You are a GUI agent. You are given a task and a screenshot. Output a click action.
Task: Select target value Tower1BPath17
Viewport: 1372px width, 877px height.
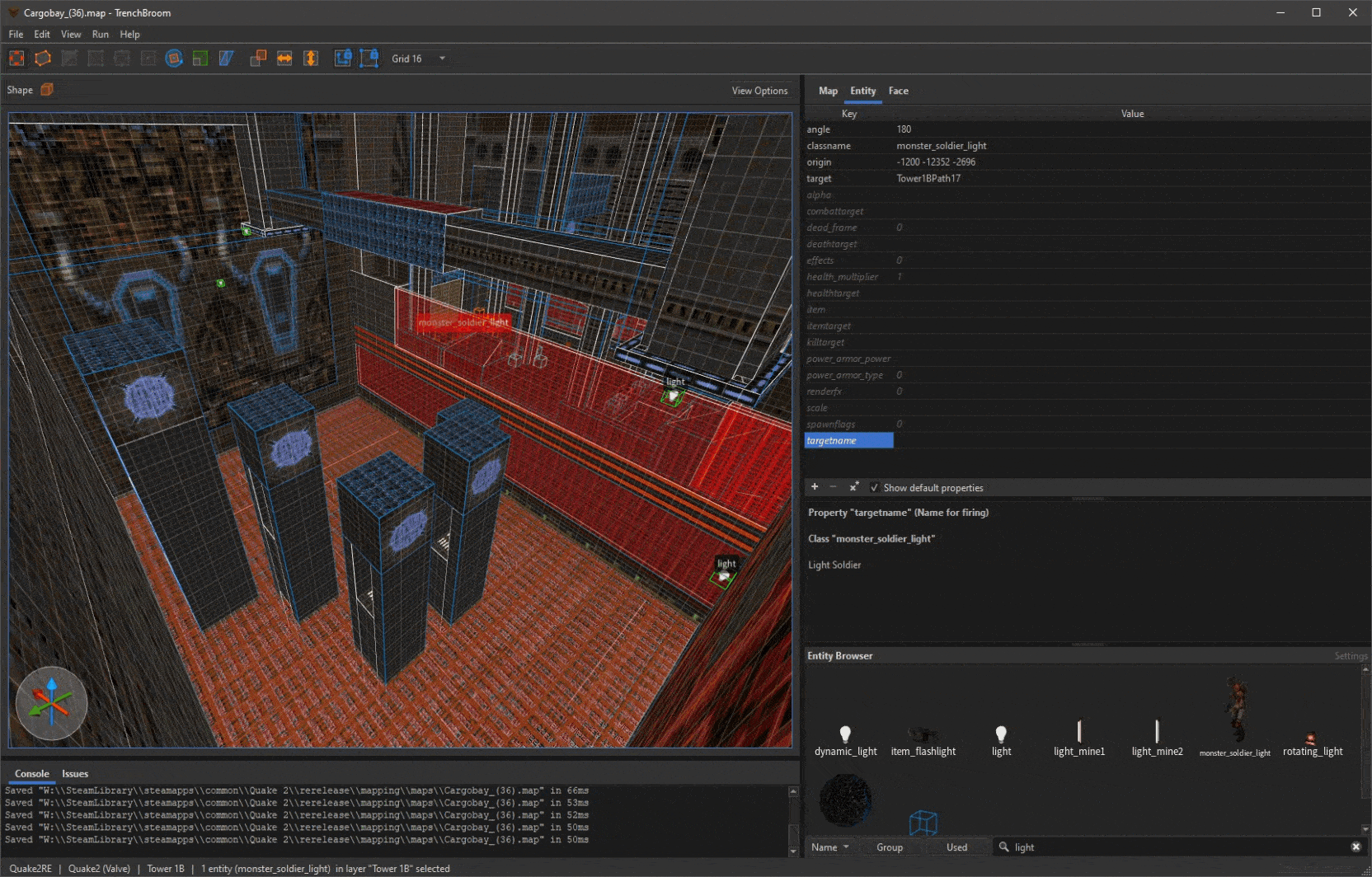tap(1132, 179)
